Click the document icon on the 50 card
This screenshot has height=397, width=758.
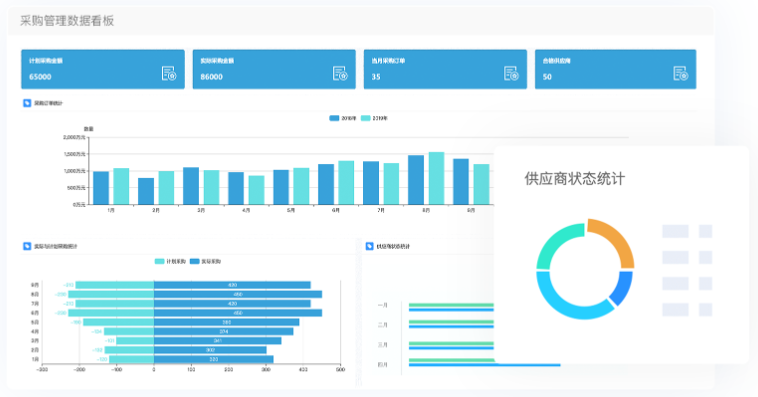tap(681, 74)
